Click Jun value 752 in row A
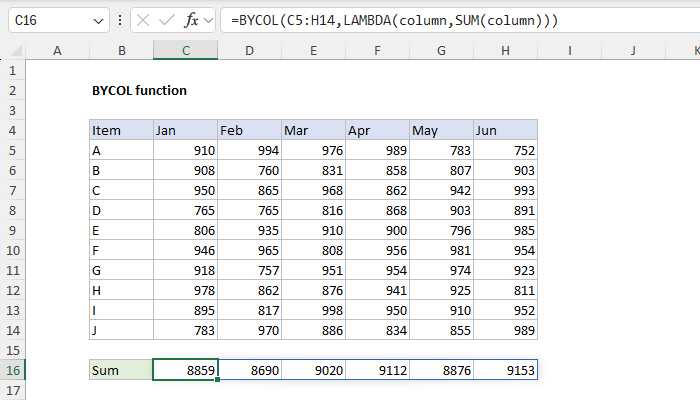The image size is (700, 400). 505,150
